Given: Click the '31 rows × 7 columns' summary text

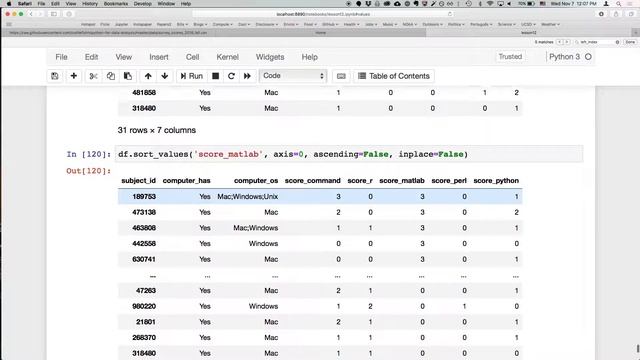Looking at the screenshot, I should pyautogui.click(x=157, y=130).
